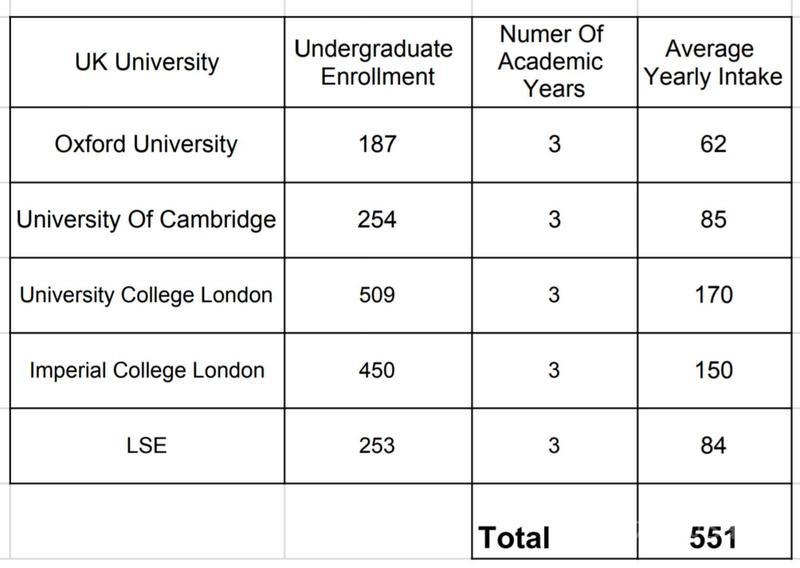Select the yearly intake value 170
The height and width of the screenshot is (568, 800).
click(712, 295)
